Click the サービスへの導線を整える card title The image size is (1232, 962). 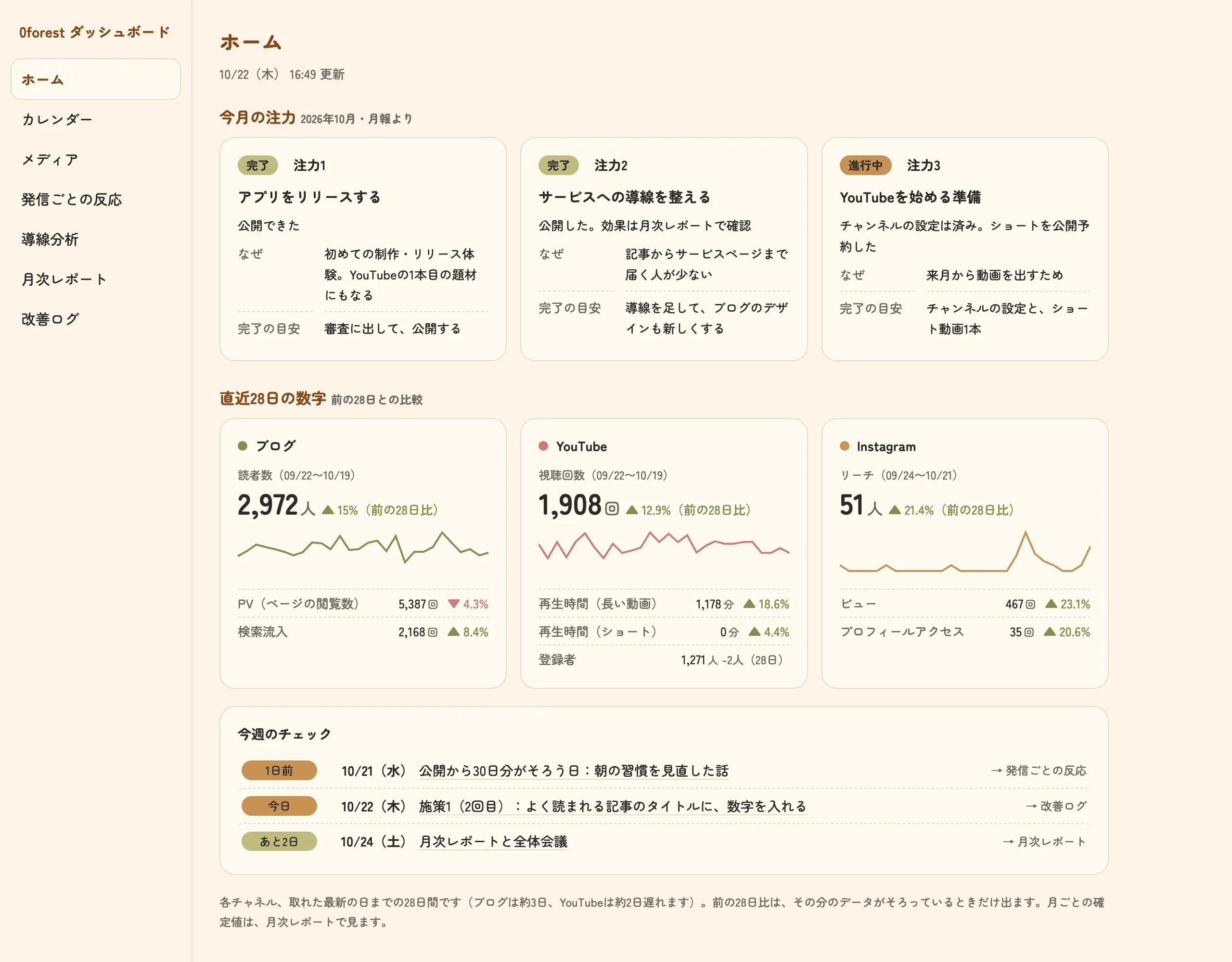(x=625, y=197)
